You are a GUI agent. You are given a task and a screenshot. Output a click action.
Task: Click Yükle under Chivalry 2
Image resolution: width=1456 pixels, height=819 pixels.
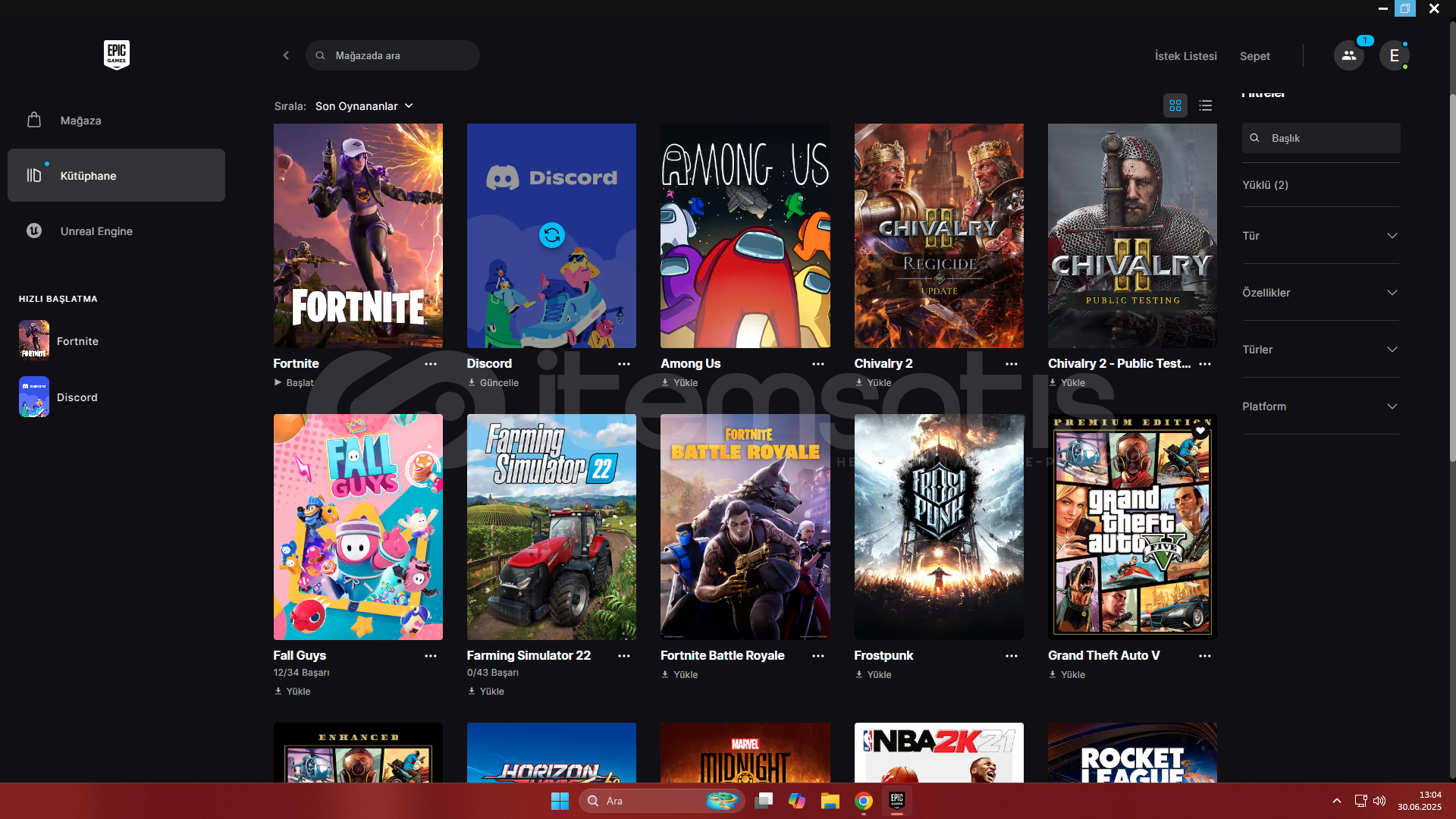point(873,383)
